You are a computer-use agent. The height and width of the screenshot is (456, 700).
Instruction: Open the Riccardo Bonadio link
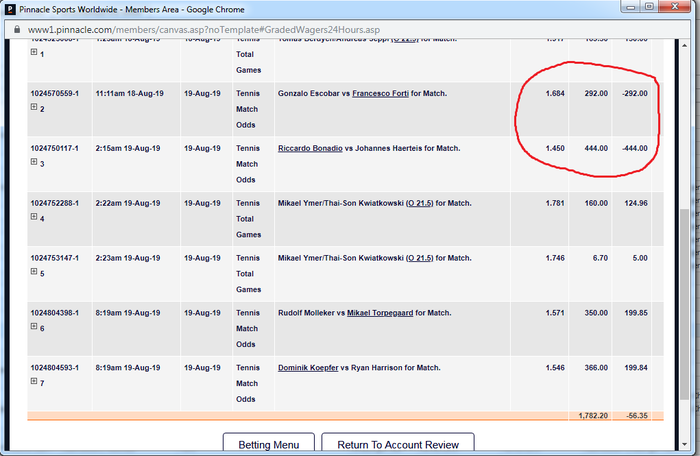click(x=310, y=148)
